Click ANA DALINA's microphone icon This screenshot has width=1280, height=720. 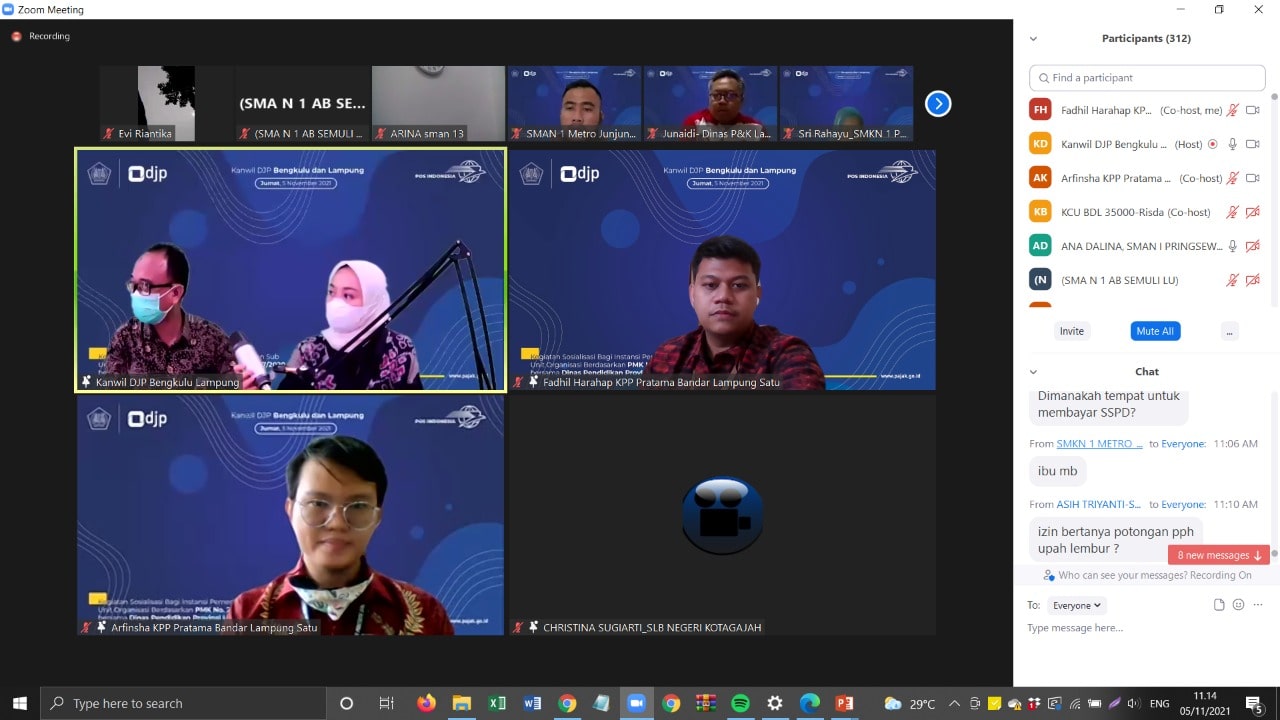click(1233, 246)
